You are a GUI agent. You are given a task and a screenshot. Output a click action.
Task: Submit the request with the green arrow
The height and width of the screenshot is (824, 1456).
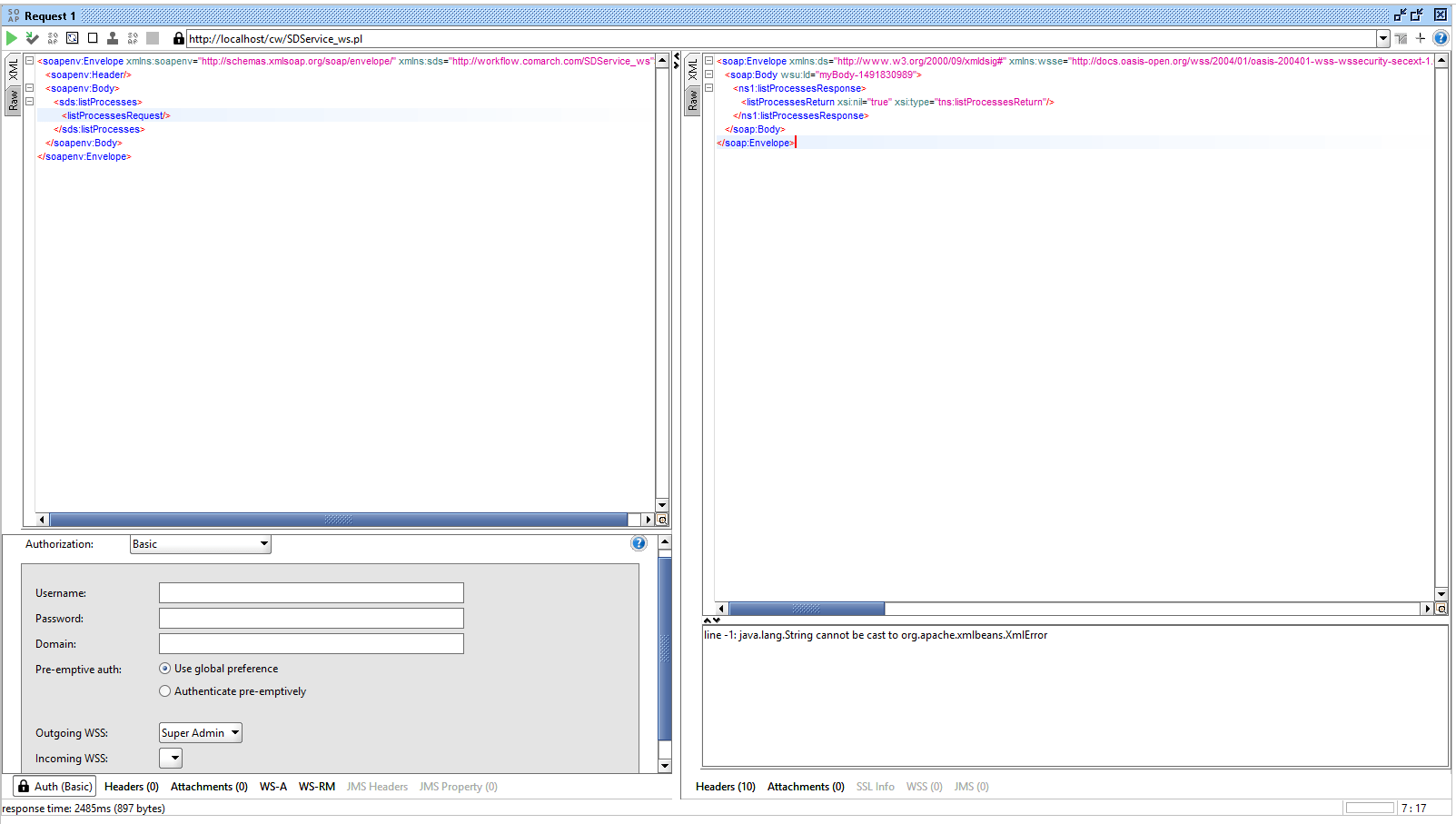11,37
